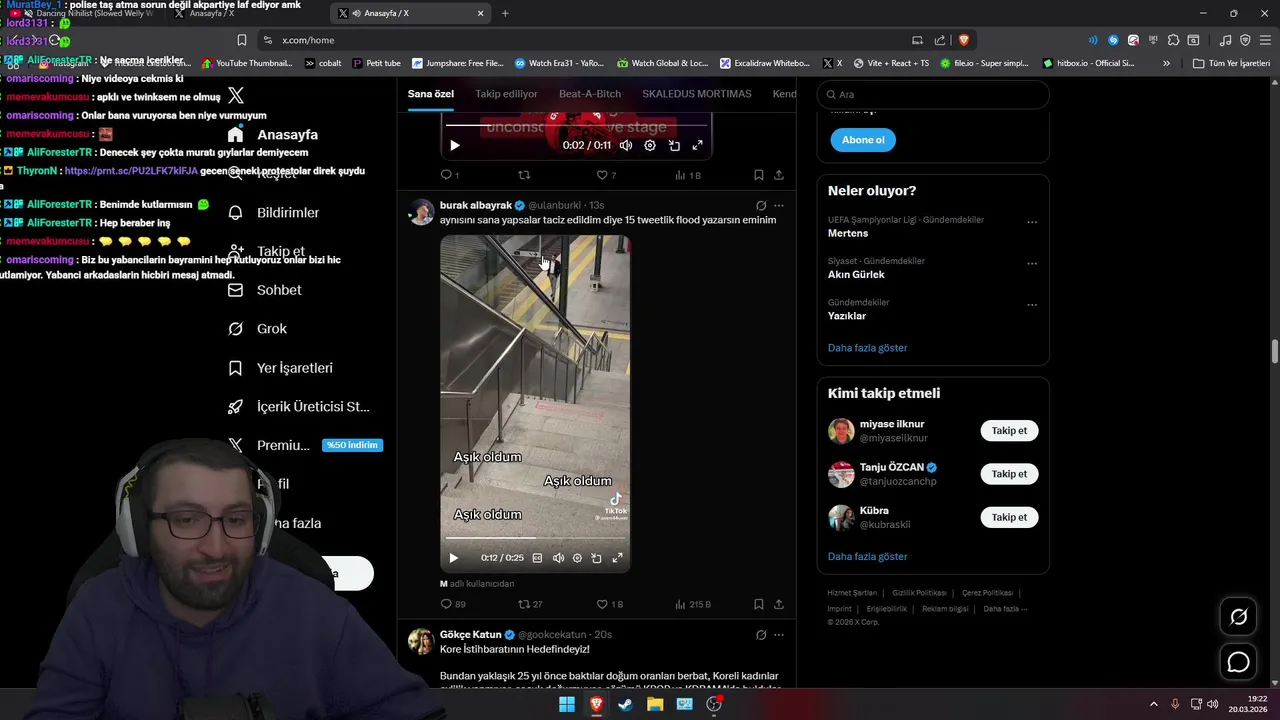Viewport: 1280px width, 720px height.
Task: Open the Gizlilik Politikası footer link
Action: (x=919, y=593)
